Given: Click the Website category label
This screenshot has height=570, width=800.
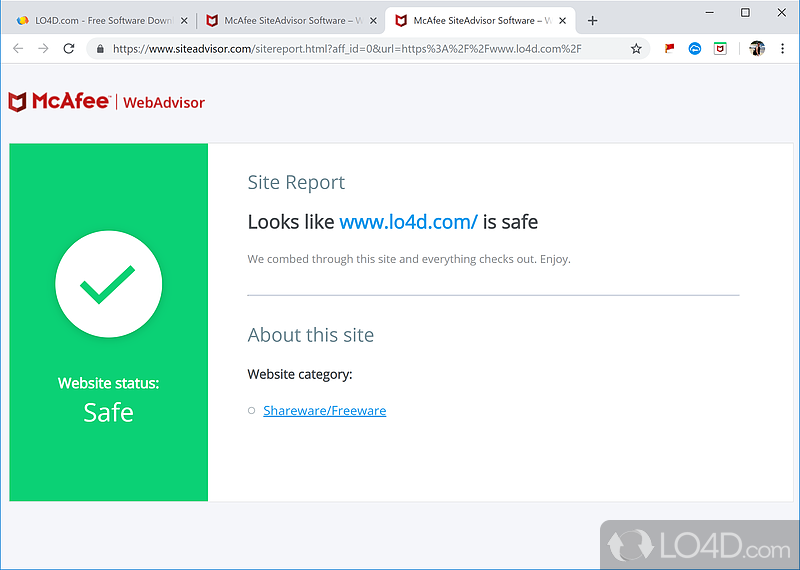Looking at the screenshot, I should coord(300,374).
